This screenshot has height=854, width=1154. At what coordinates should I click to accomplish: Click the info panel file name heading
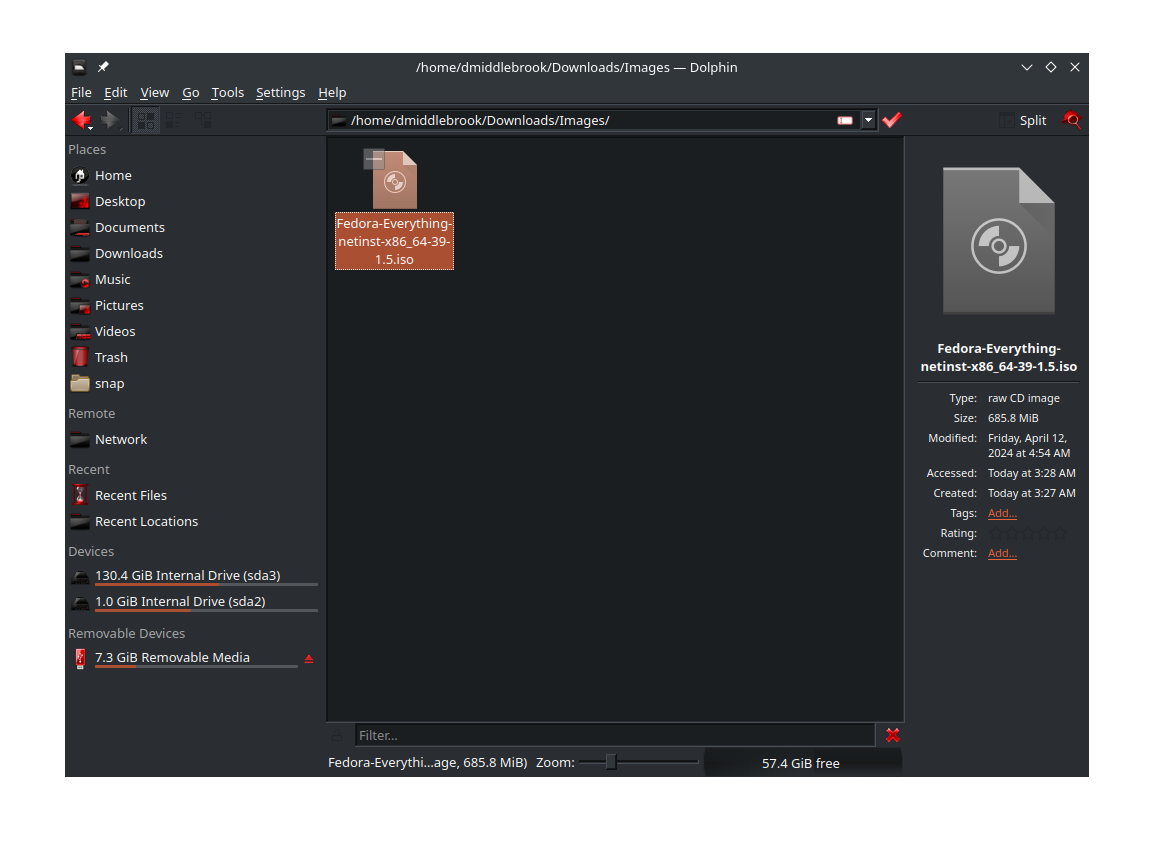999,357
